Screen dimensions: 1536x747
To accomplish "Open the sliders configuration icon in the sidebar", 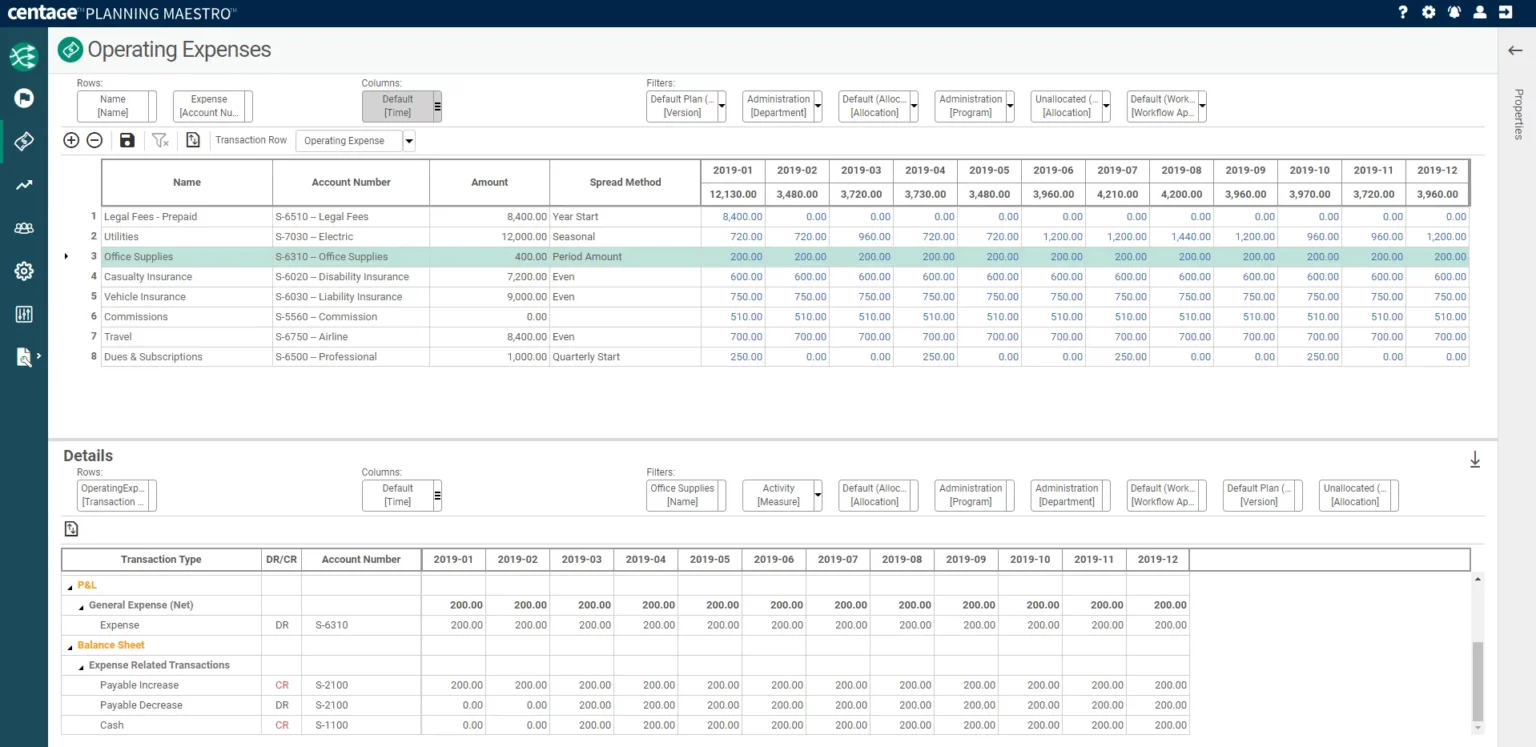I will tap(23, 313).
